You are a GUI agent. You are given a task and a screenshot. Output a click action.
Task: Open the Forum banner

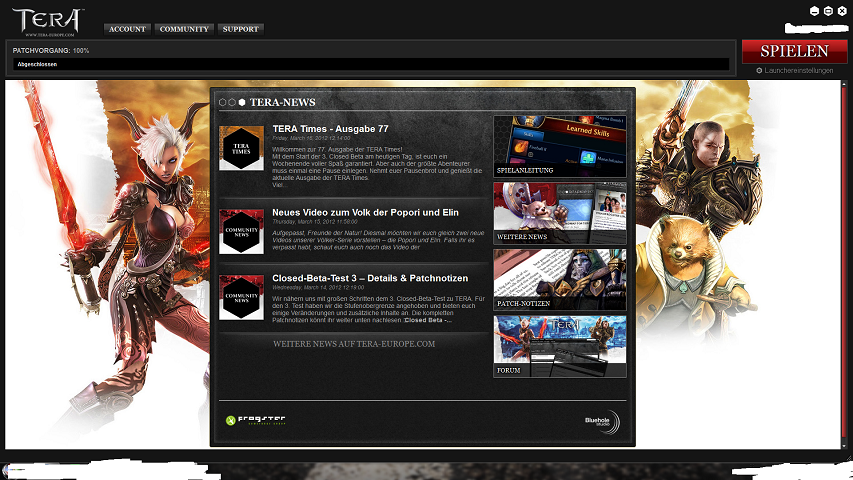click(x=560, y=347)
